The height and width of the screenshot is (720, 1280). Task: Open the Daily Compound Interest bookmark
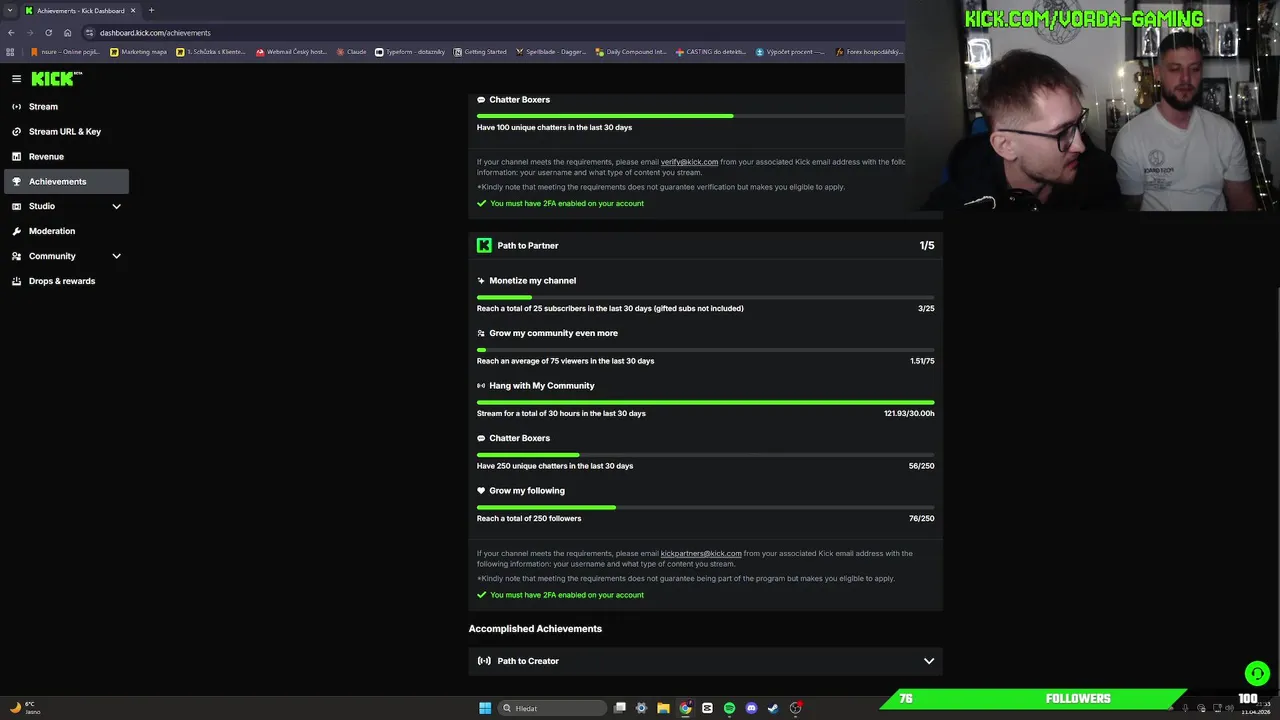pyautogui.click(x=630, y=52)
